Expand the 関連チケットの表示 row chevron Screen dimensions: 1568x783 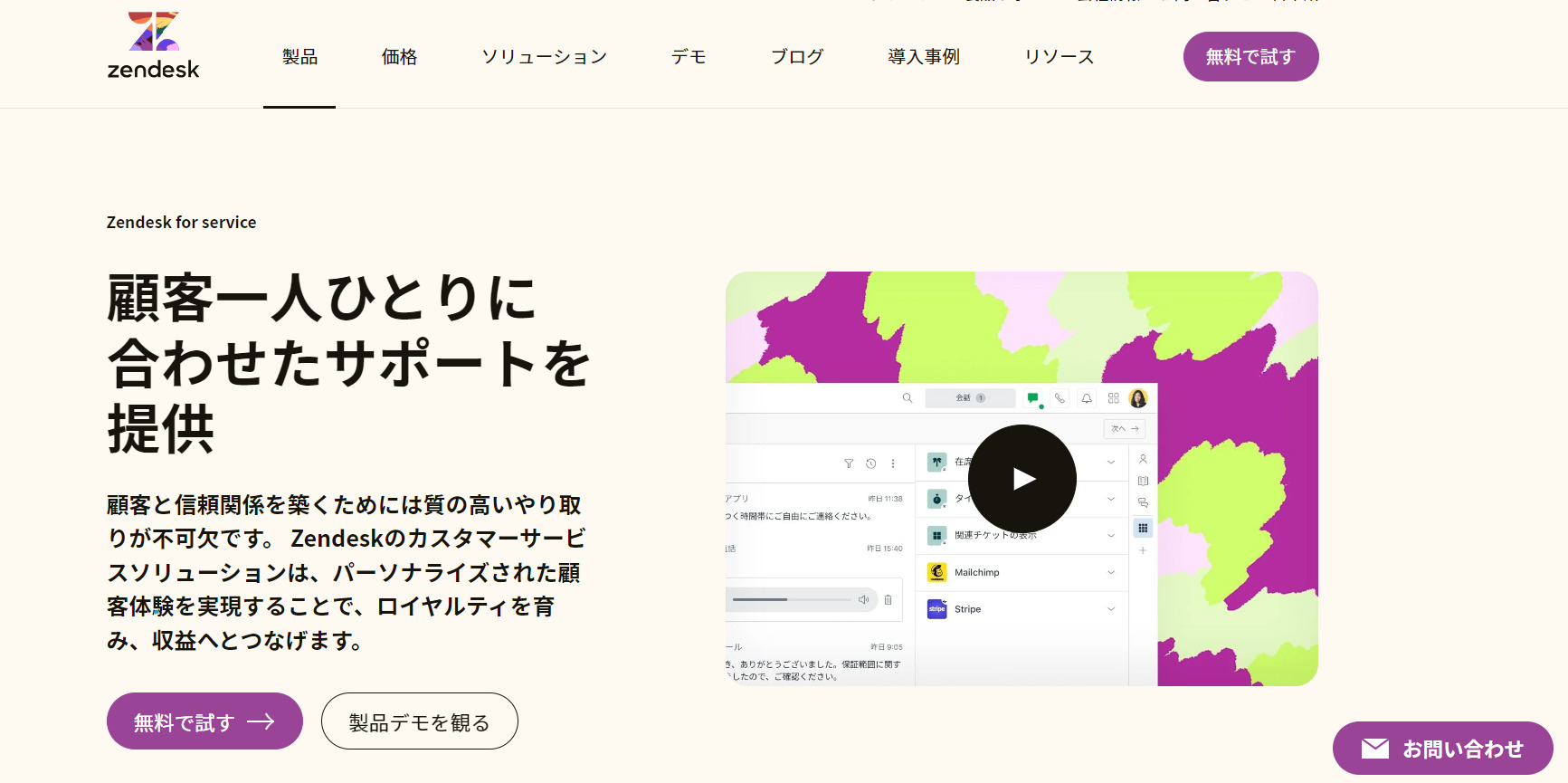1111,536
